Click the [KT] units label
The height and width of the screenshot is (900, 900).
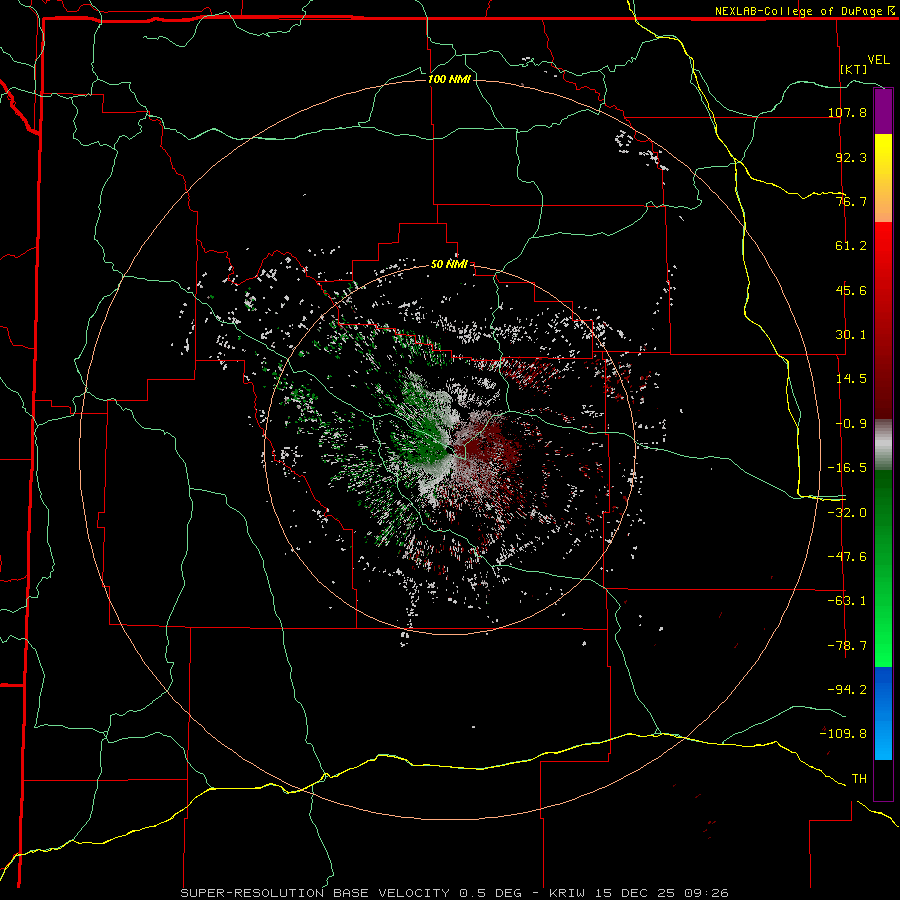pos(854,69)
